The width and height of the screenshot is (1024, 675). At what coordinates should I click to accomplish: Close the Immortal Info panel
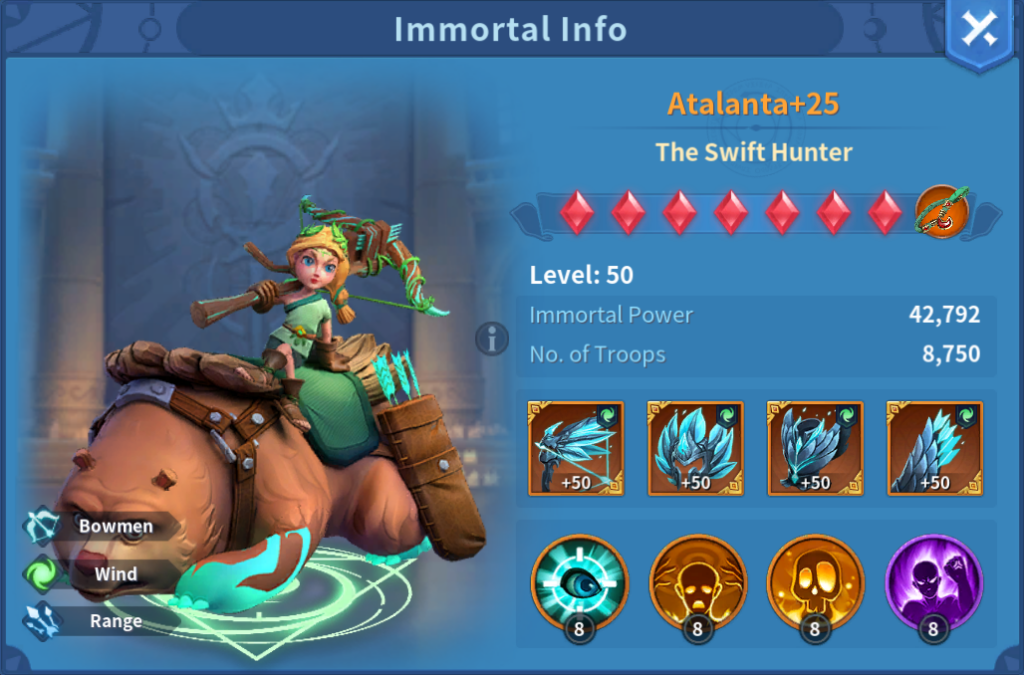tap(979, 30)
